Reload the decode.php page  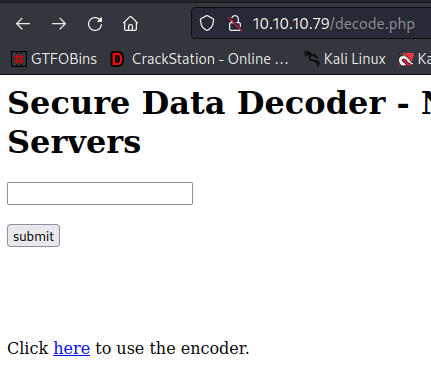(95, 24)
